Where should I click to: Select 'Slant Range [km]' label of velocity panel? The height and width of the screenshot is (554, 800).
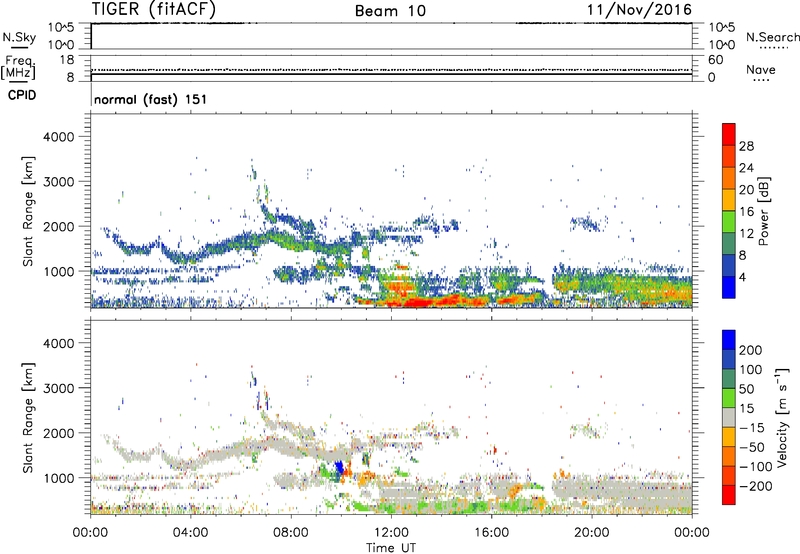[28, 417]
